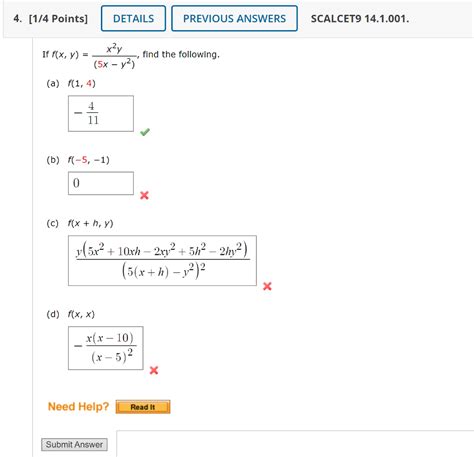The height and width of the screenshot is (457, 474).
Task: Click the green checkmark next to part (a)
Action: (x=145, y=132)
